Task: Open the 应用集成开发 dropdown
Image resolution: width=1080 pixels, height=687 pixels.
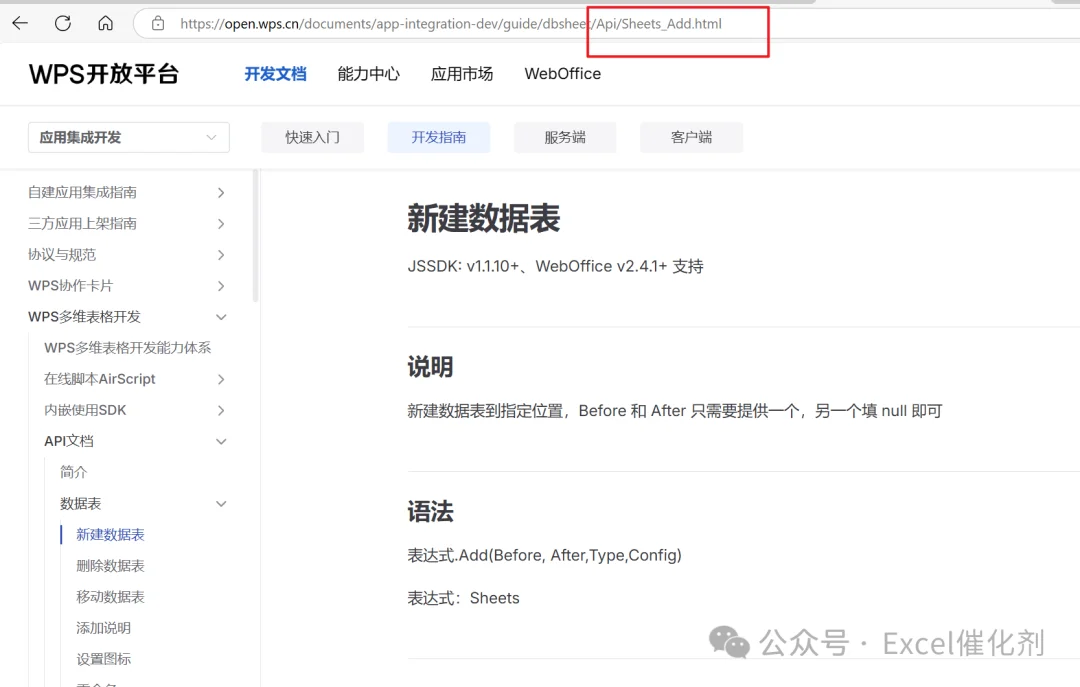Action: (x=129, y=137)
